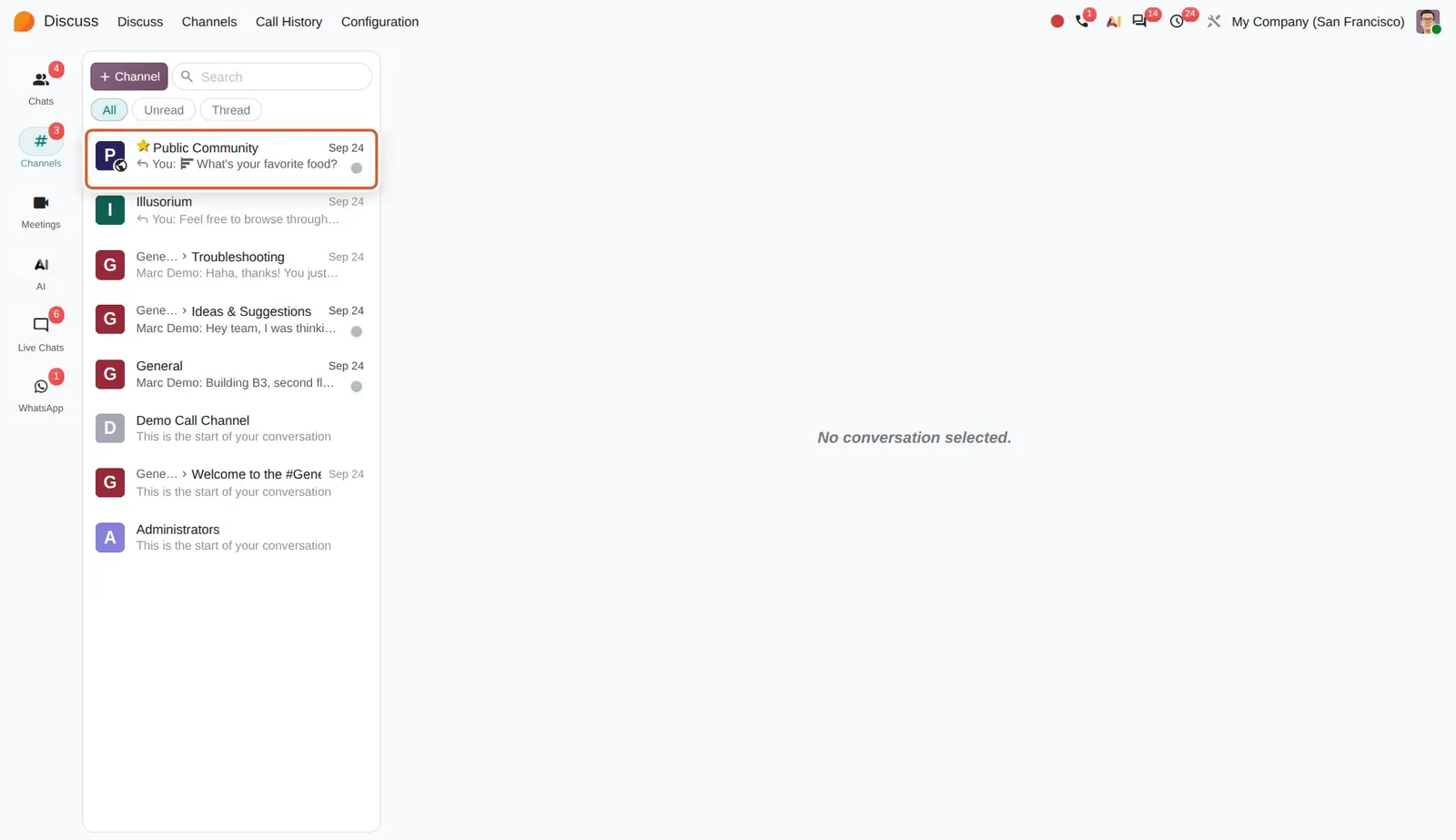The image size is (1456, 840).
Task: Open the Configuration menu
Action: point(379,22)
